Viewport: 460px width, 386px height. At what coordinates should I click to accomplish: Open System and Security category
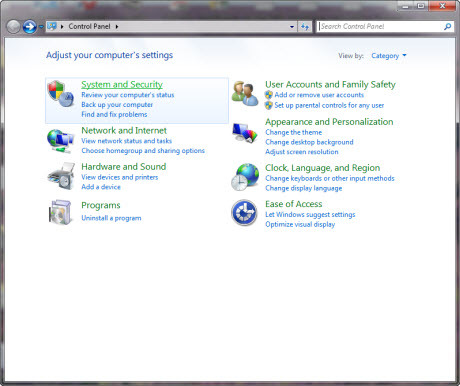tap(122, 84)
